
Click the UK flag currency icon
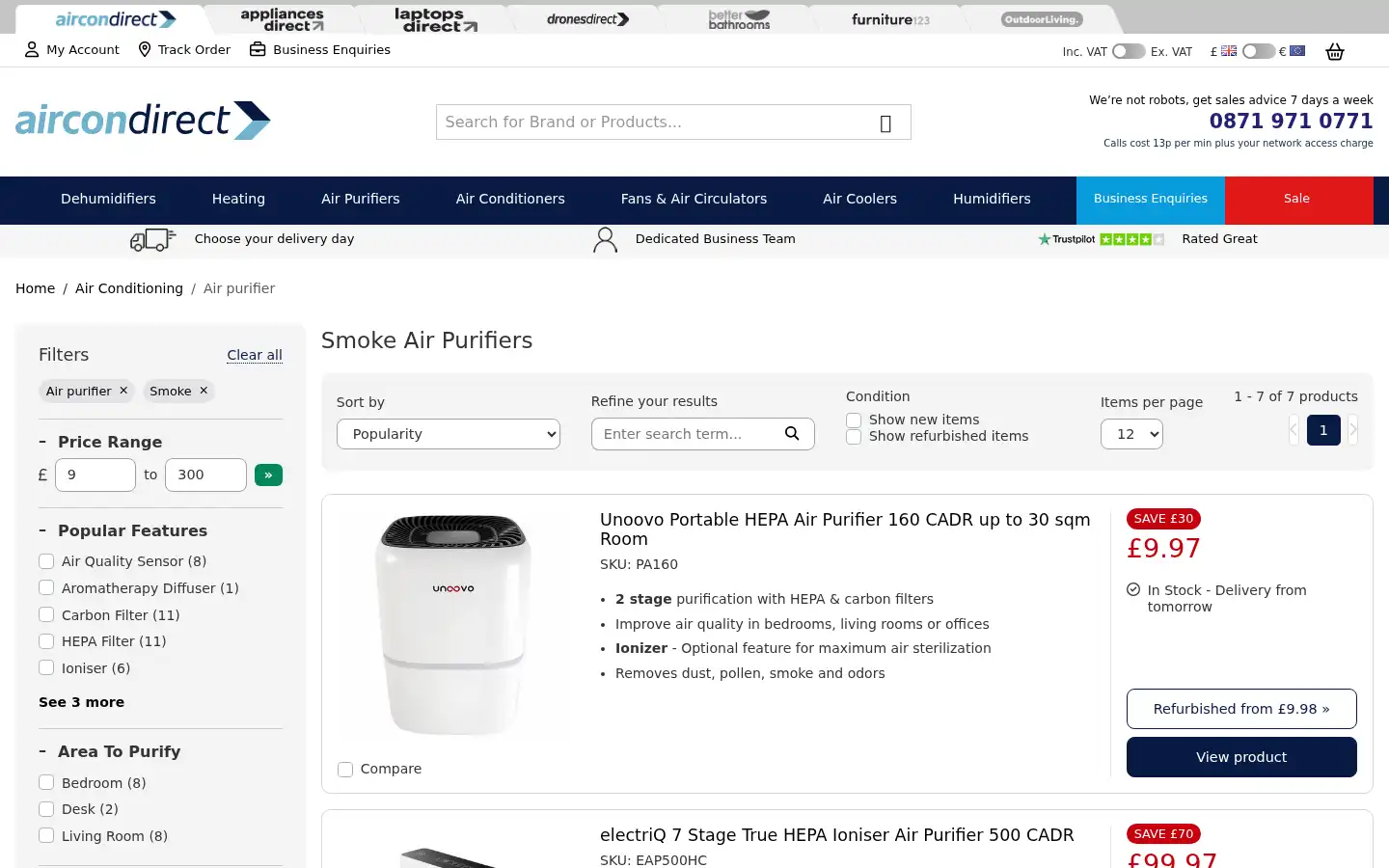pos(1229,51)
